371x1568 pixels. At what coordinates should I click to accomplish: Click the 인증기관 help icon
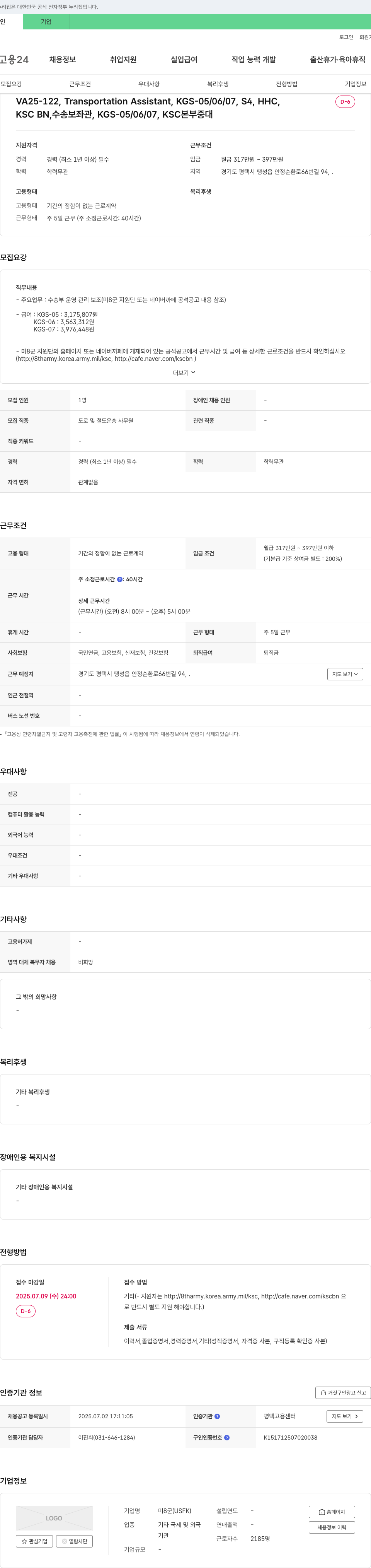point(217,1416)
